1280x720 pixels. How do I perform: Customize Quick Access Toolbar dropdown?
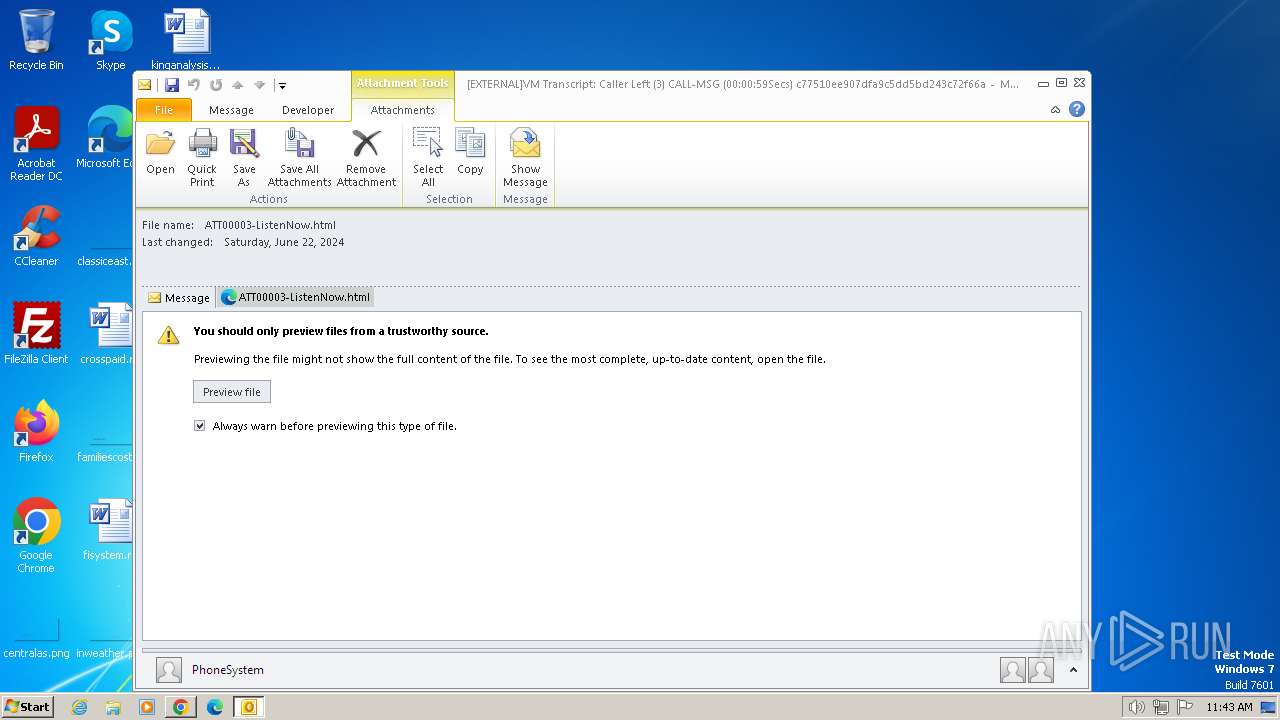(283, 86)
